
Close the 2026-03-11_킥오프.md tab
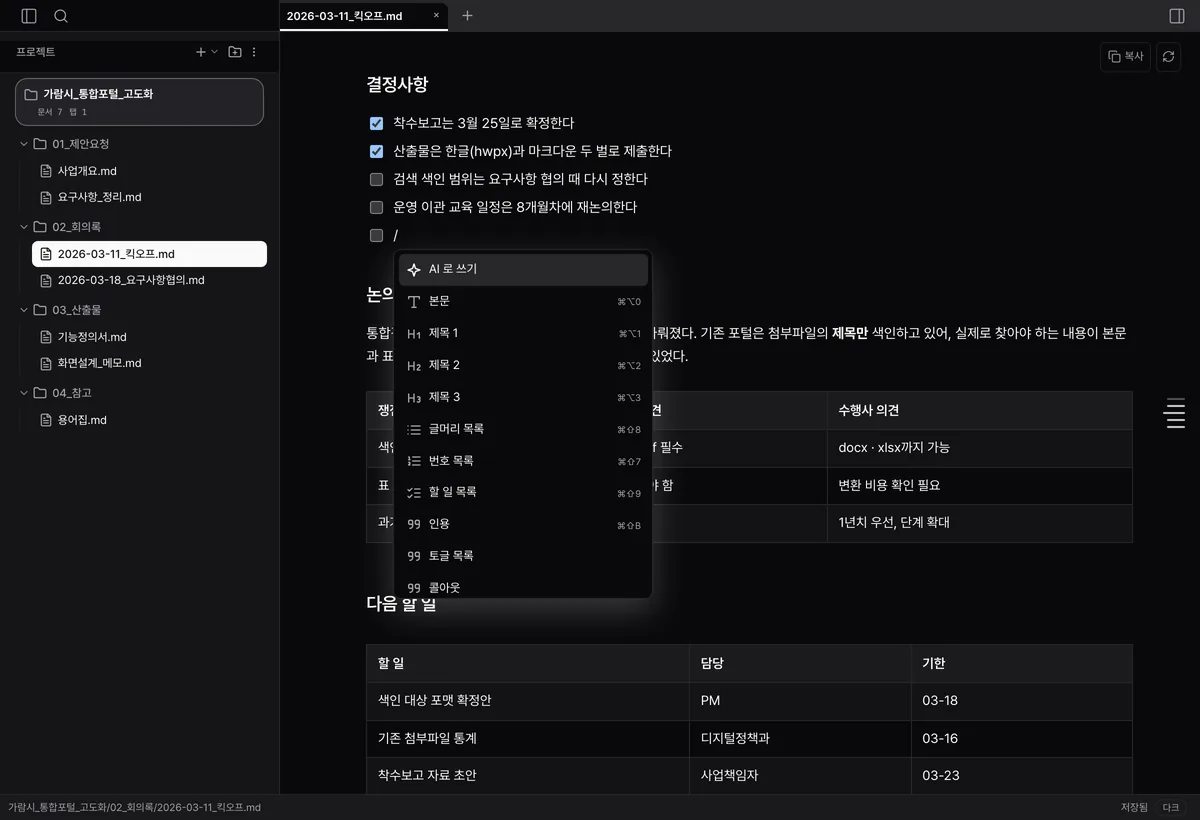(x=436, y=16)
